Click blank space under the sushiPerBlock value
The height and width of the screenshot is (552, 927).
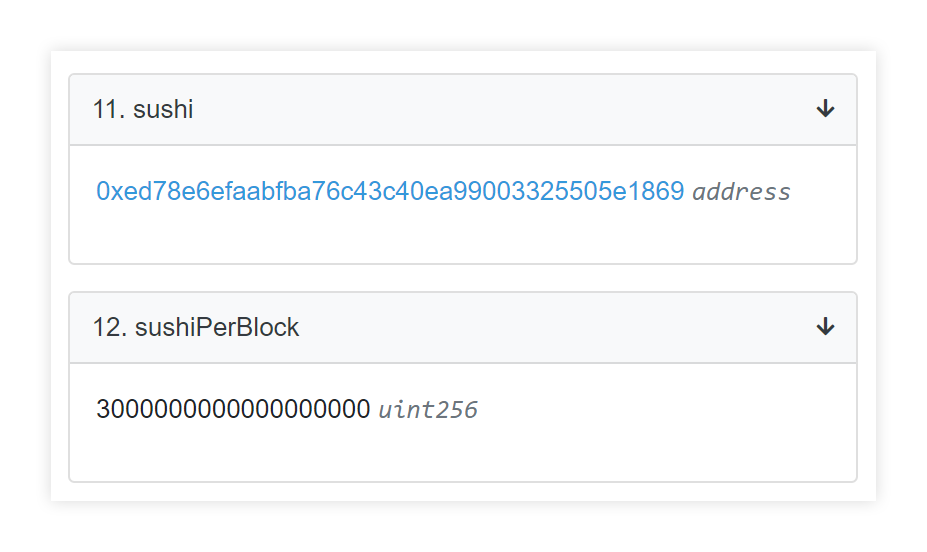pos(463,453)
